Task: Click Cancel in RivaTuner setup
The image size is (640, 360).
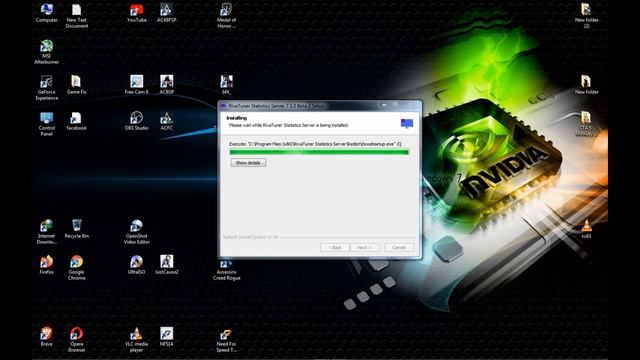Action: tap(399, 248)
